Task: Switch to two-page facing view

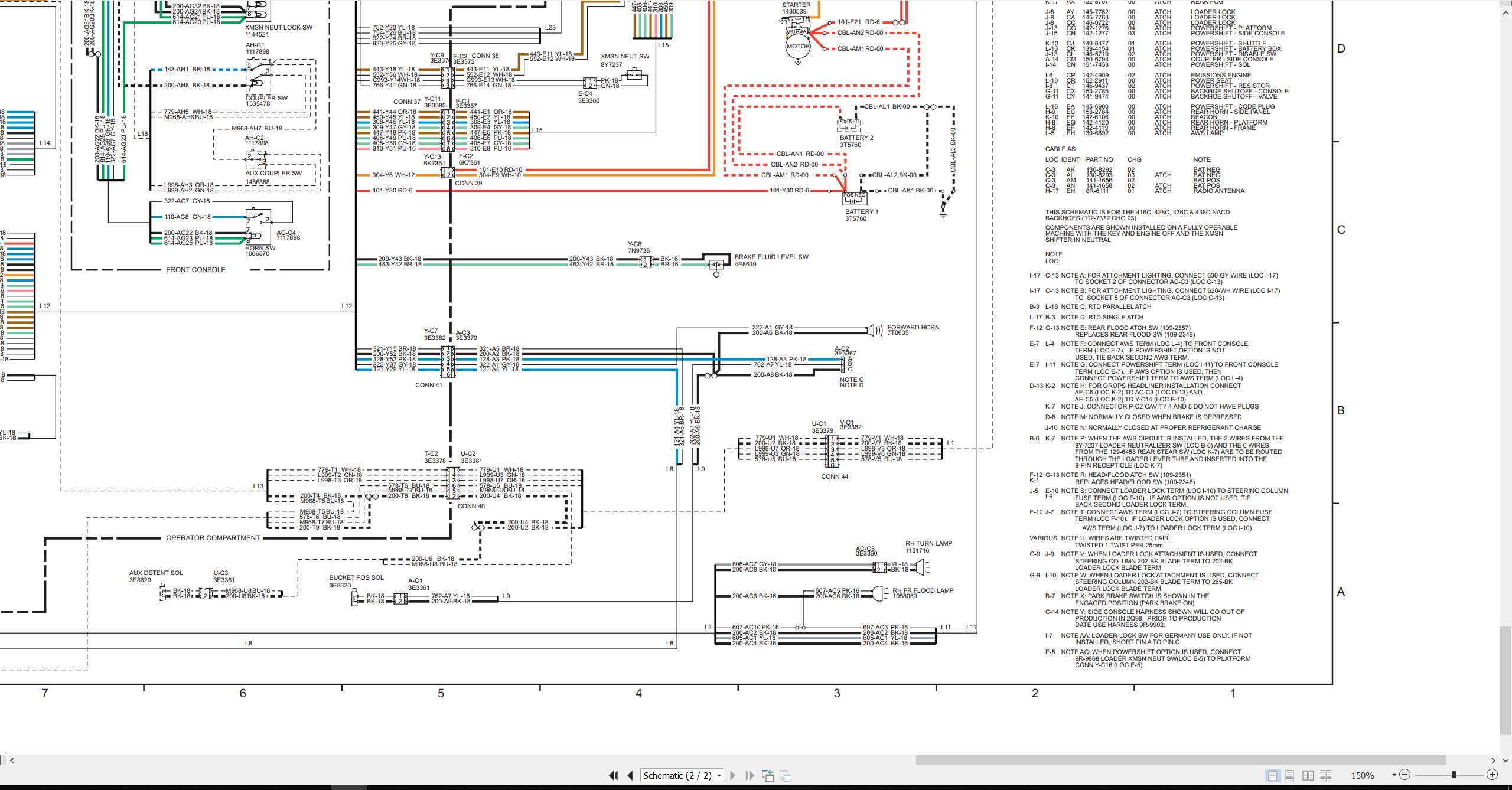Action: coord(1308,775)
